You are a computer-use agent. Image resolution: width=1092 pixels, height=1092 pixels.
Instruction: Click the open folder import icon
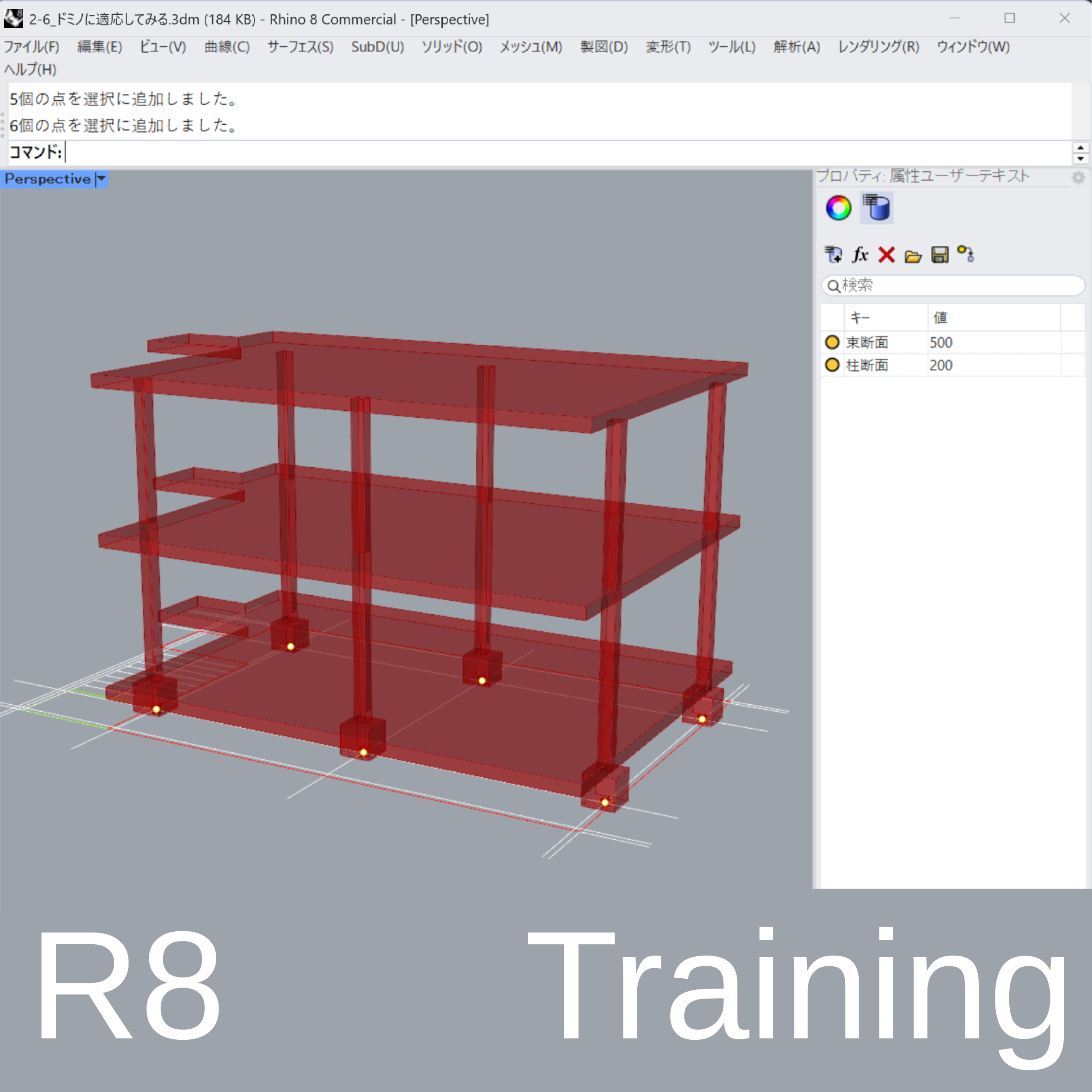click(913, 256)
